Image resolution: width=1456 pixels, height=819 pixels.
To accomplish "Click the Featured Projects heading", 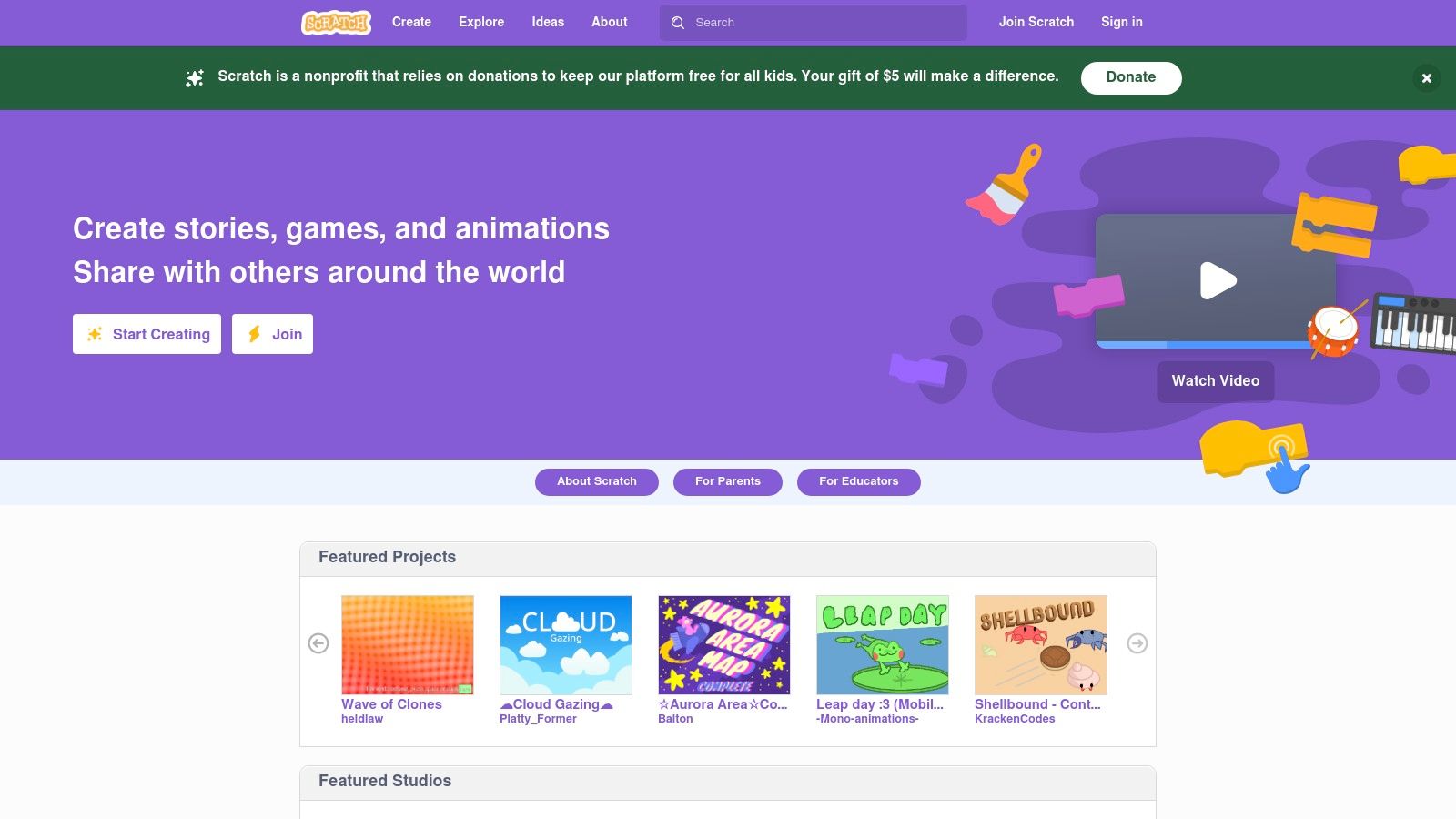I will pyautogui.click(x=387, y=557).
